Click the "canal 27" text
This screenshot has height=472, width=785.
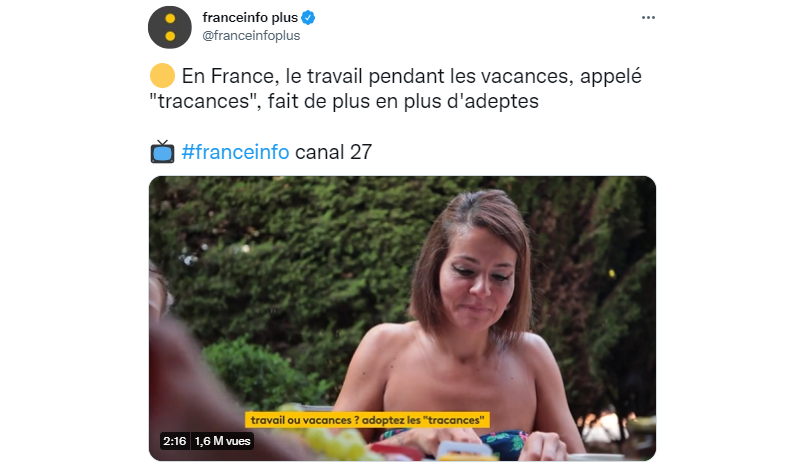tap(333, 152)
